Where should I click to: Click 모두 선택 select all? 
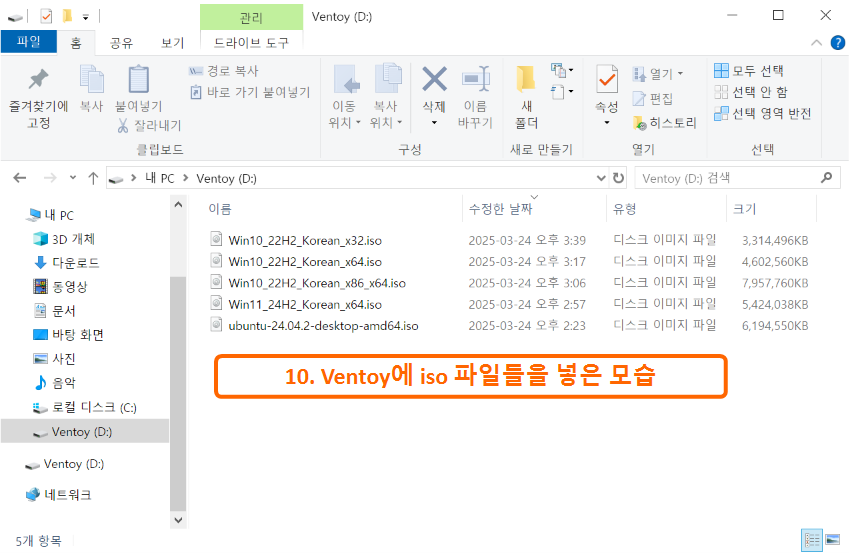coord(749,71)
